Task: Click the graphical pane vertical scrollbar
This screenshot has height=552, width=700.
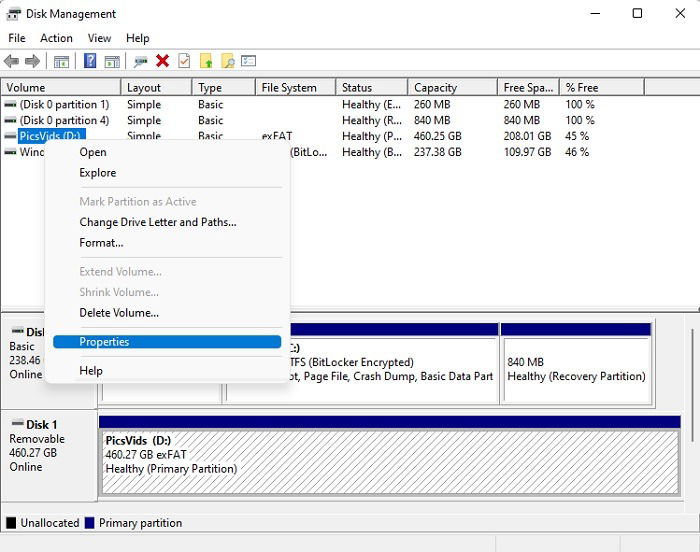Action: pyautogui.click(x=692, y=384)
